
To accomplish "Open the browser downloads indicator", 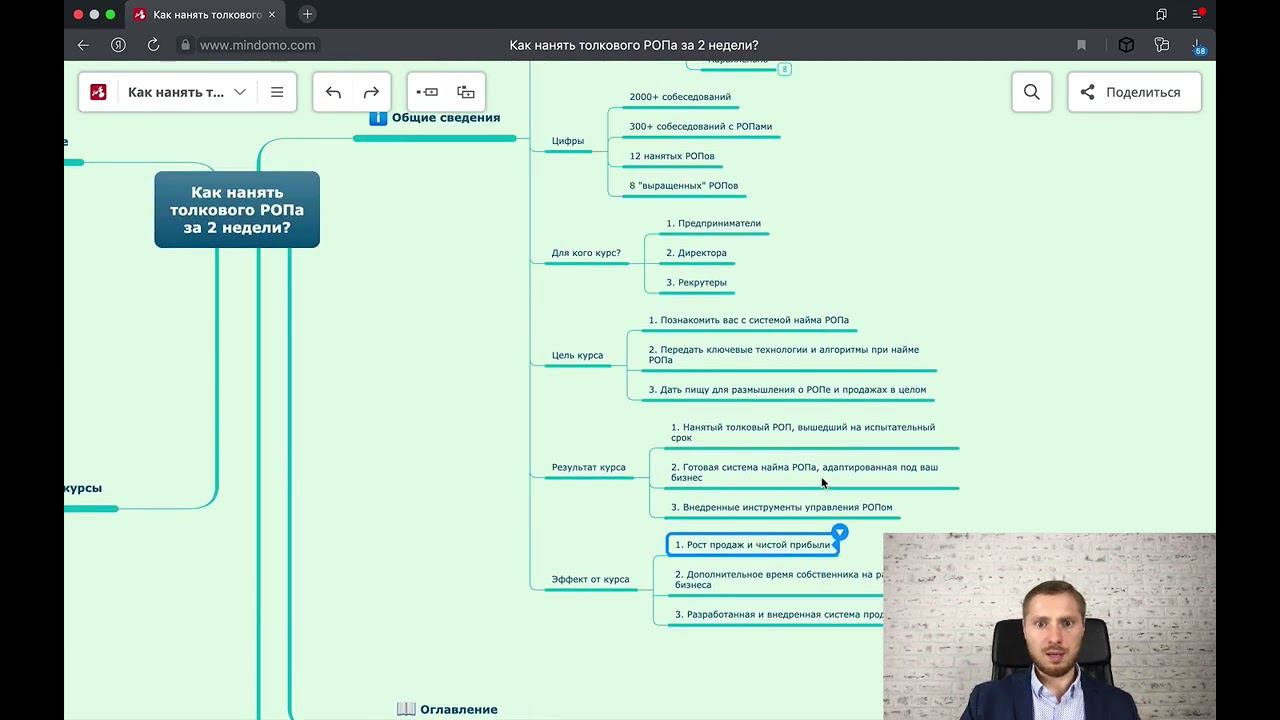I will [x=1198, y=46].
